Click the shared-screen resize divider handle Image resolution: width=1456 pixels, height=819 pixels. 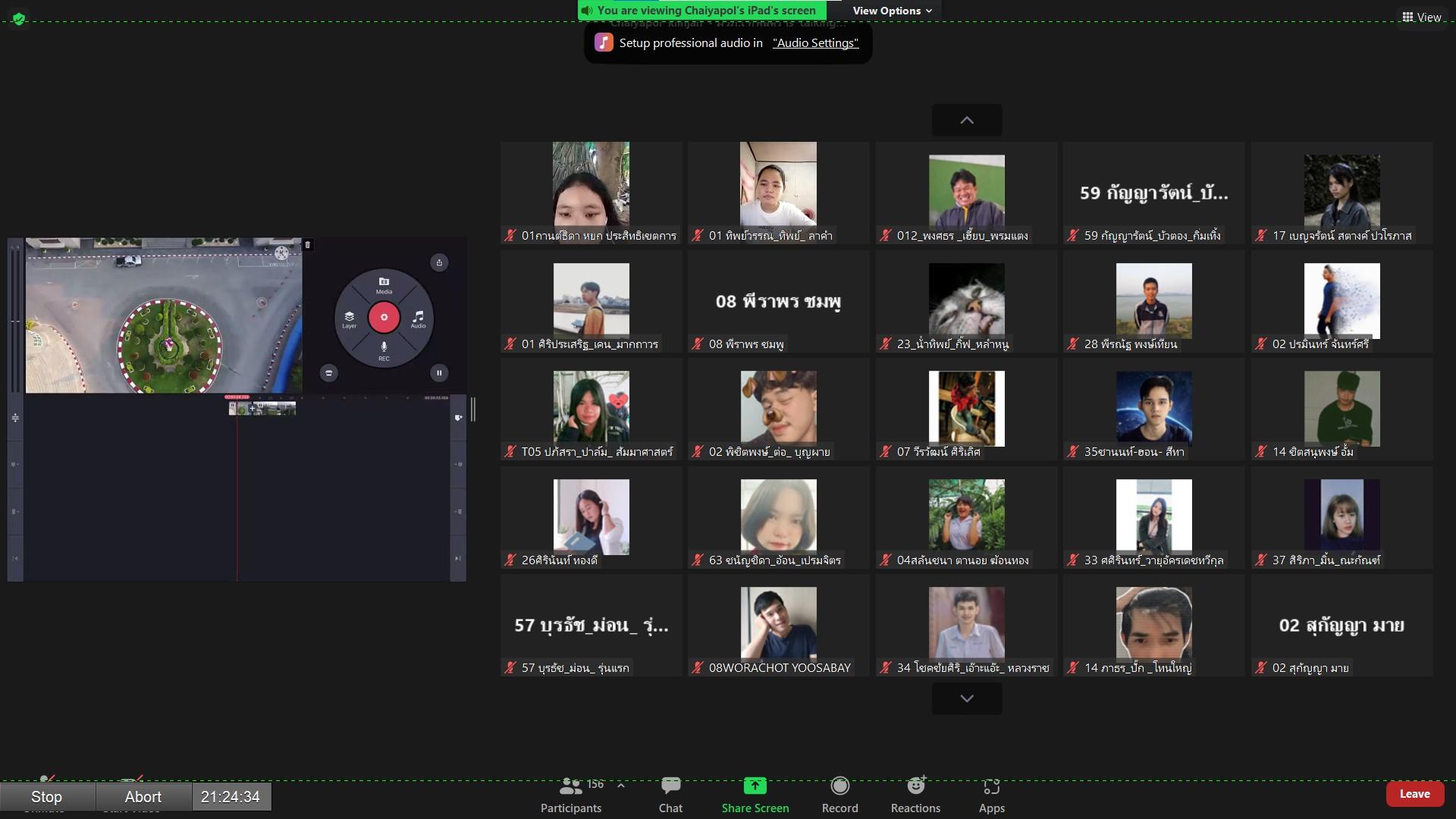pyautogui.click(x=473, y=409)
